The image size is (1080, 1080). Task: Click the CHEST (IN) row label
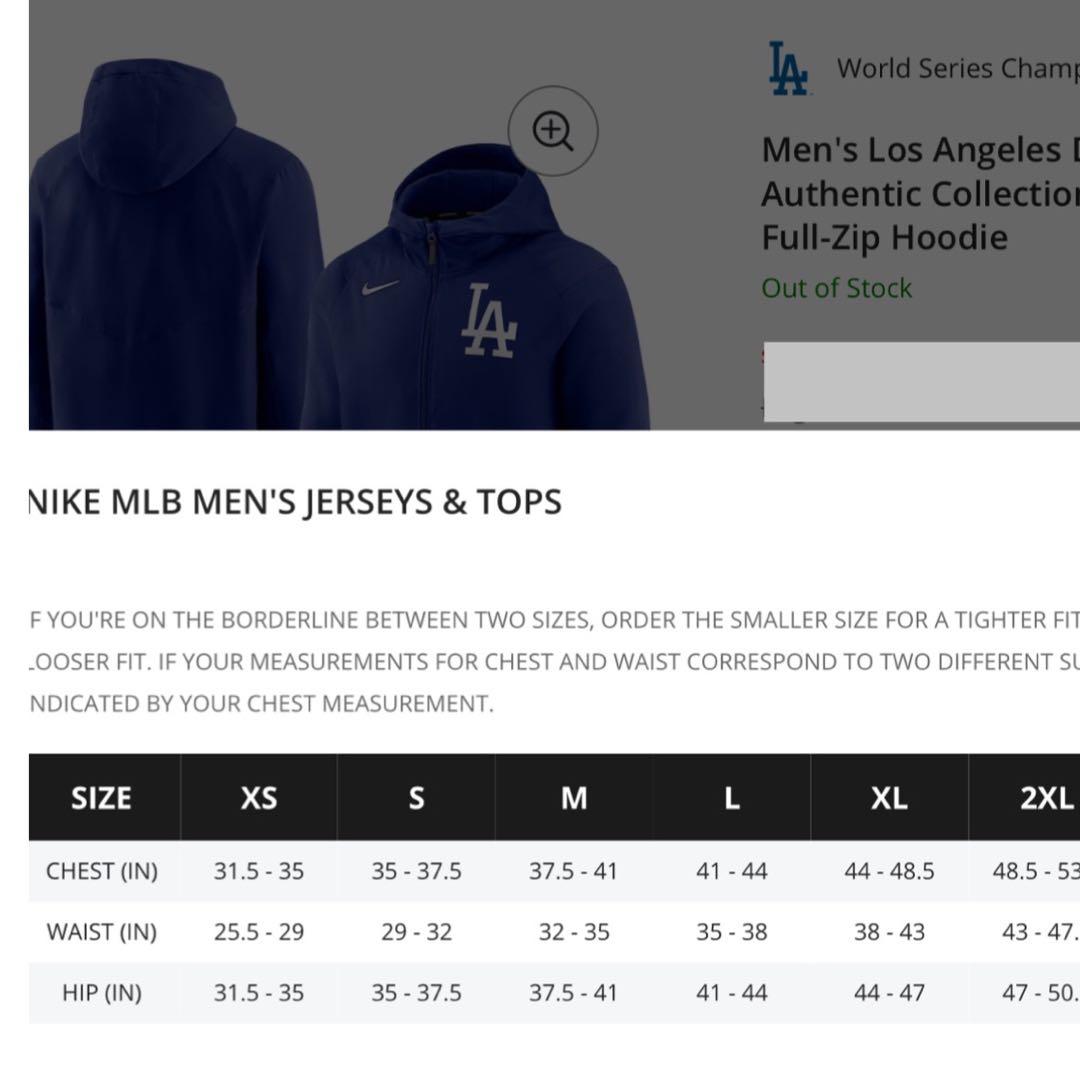(x=103, y=870)
